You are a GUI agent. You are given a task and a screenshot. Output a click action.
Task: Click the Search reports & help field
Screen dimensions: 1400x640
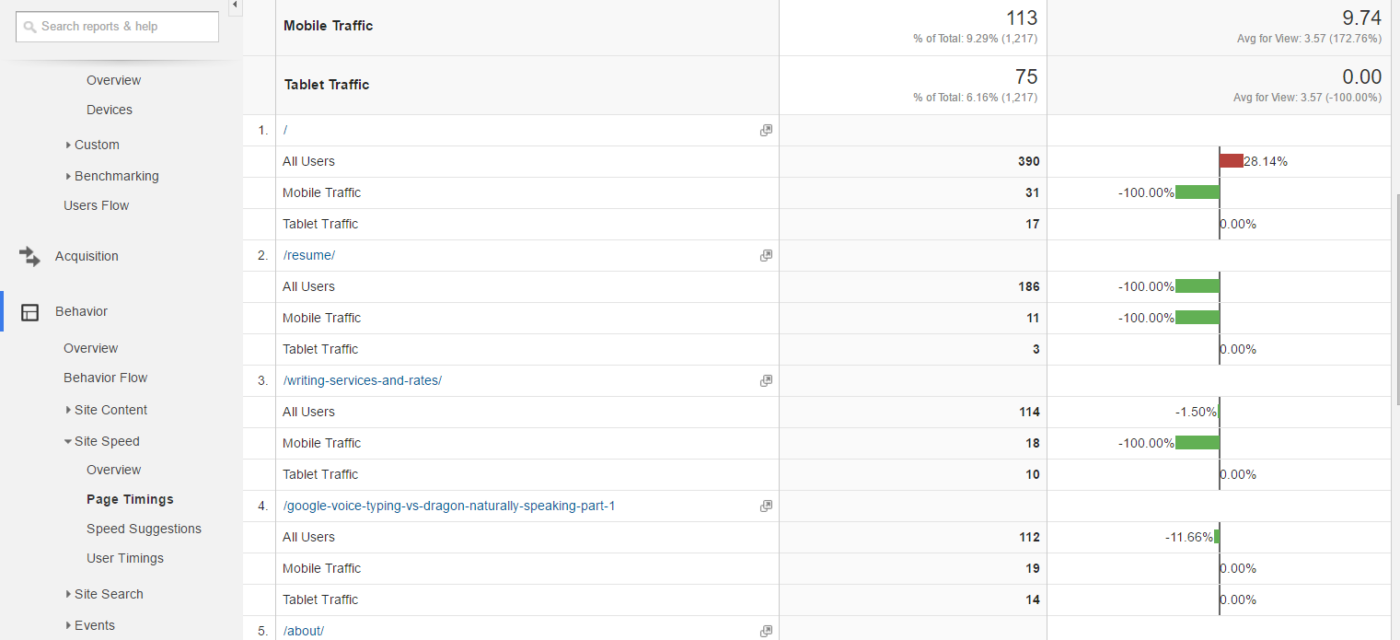(117, 27)
